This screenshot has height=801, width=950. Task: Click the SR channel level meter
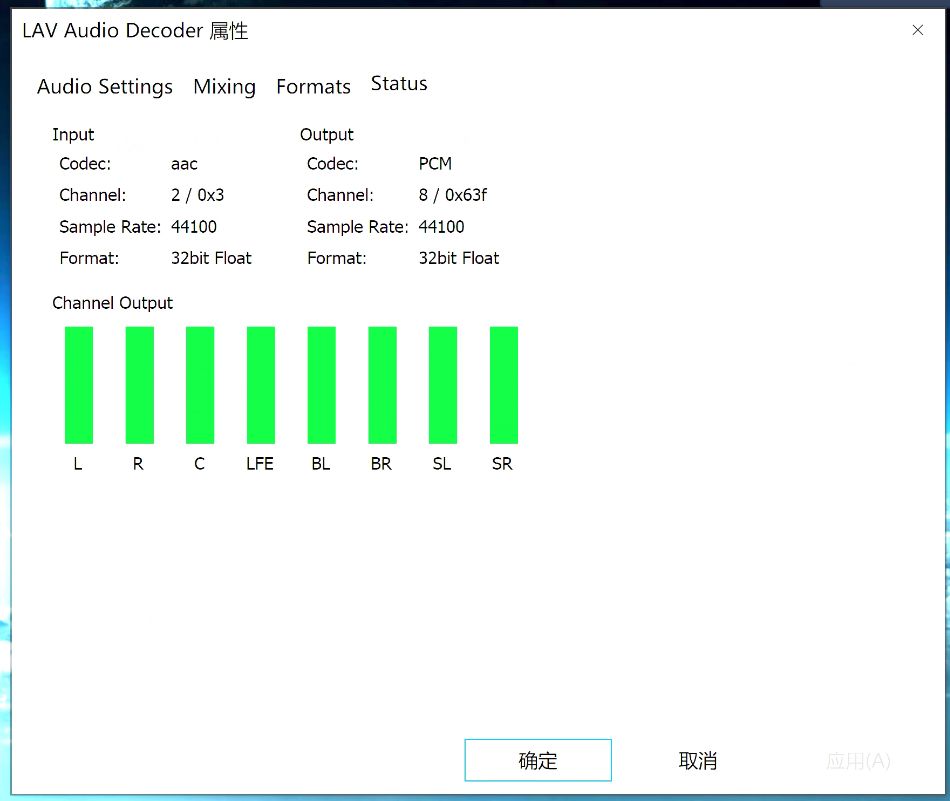click(x=503, y=385)
